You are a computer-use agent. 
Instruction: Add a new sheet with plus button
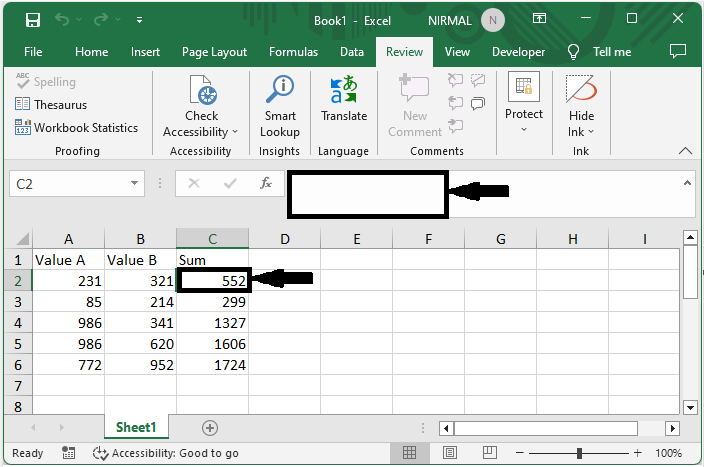click(210, 427)
